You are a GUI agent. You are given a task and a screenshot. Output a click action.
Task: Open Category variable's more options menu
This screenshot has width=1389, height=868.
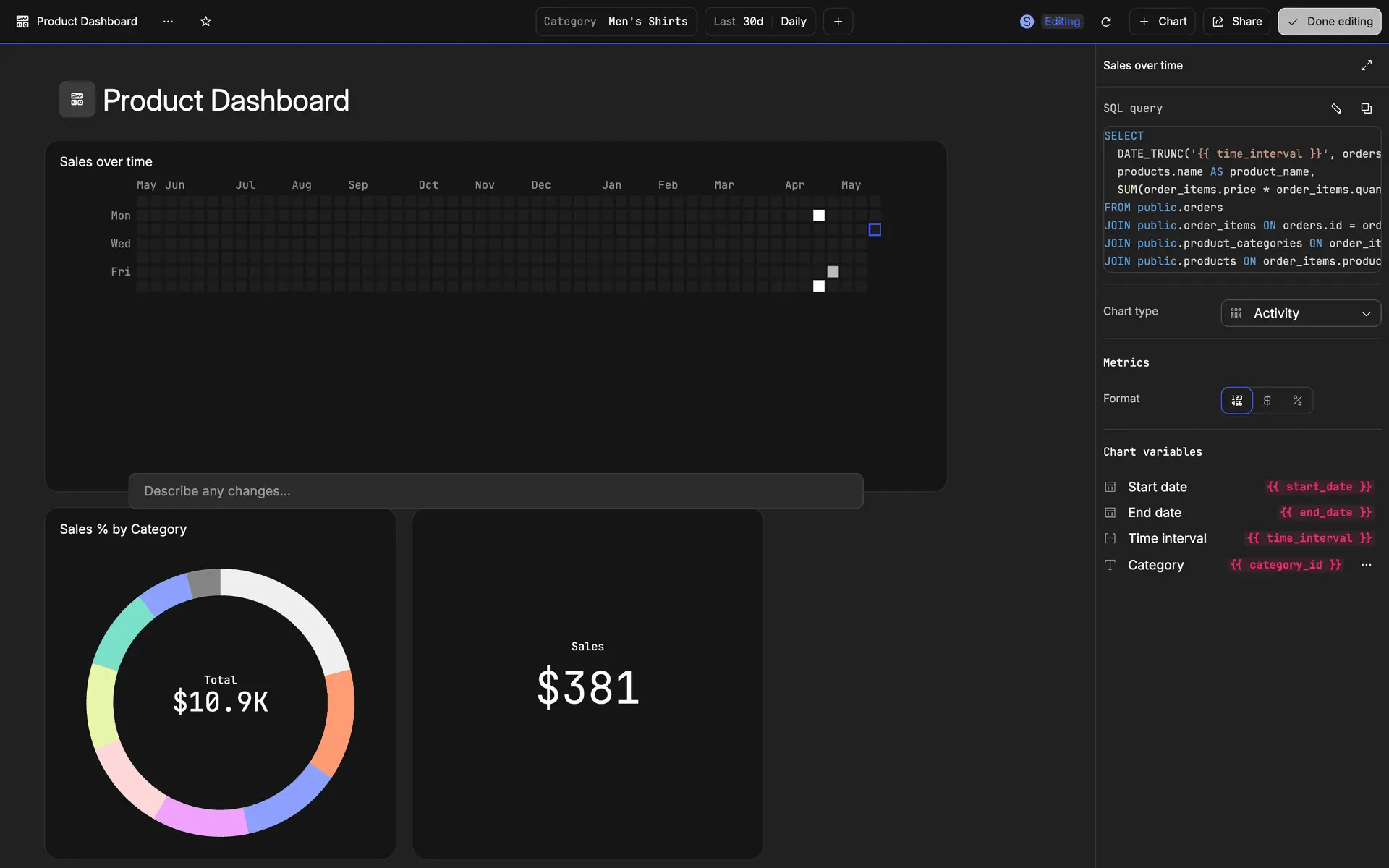click(1366, 565)
